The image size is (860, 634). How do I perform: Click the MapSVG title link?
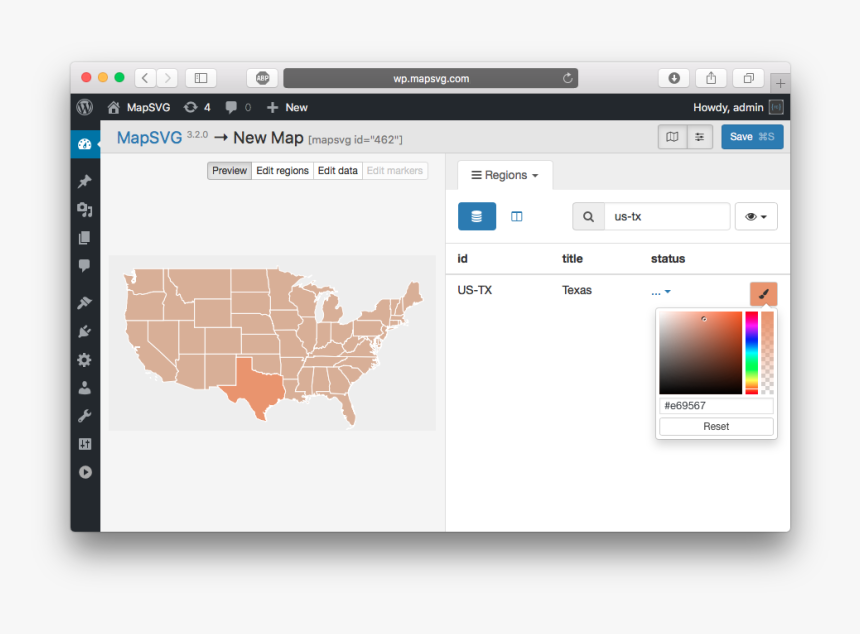pyautogui.click(x=149, y=138)
